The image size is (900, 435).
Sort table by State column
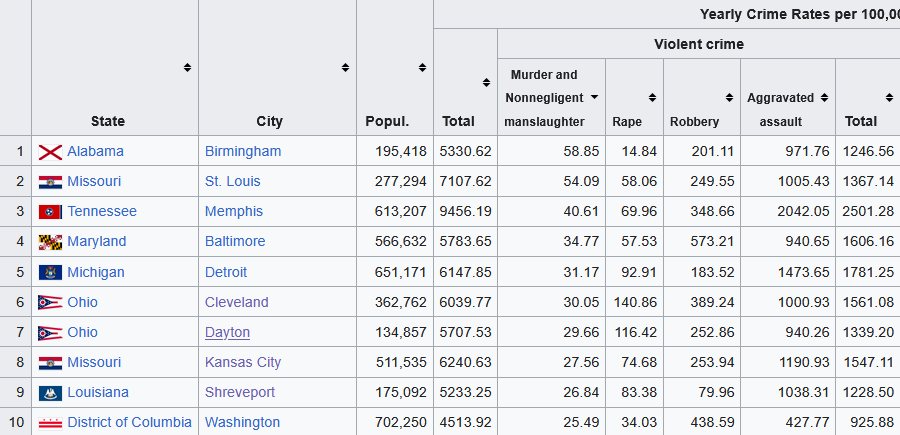click(x=187, y=68)
